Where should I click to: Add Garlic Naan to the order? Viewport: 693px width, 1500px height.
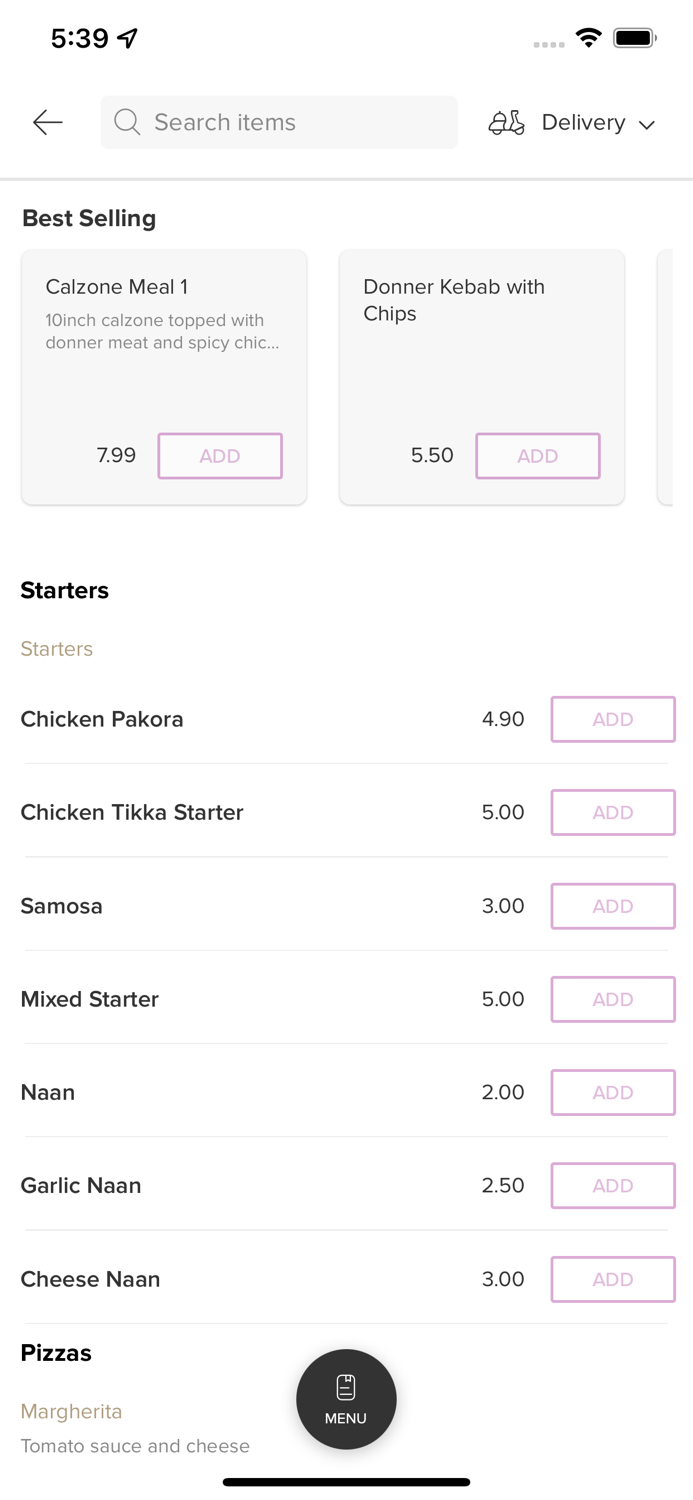point(612,1185)
